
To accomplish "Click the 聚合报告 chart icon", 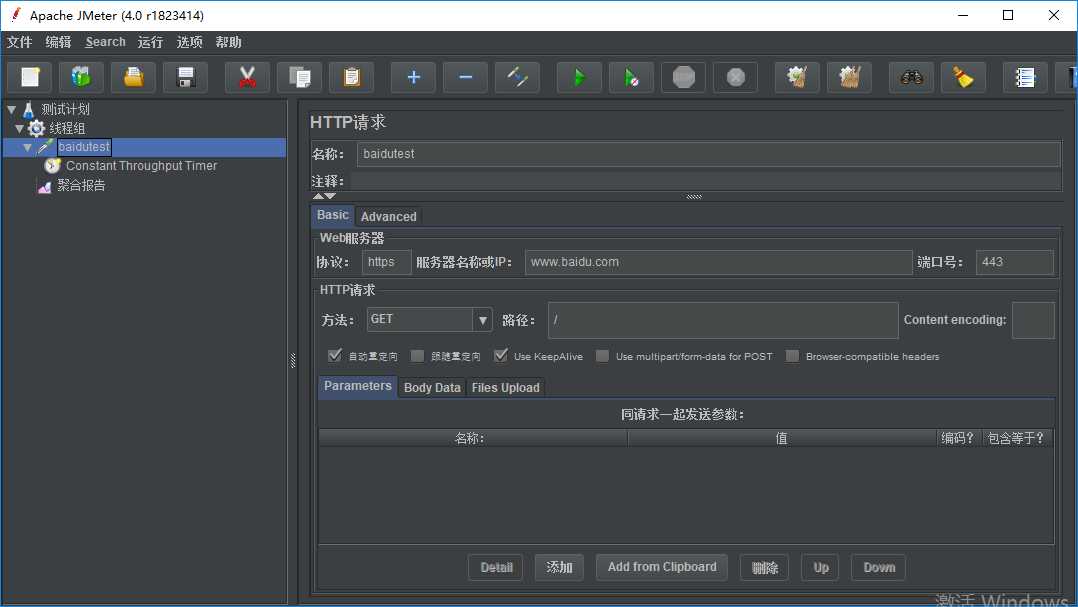I will point(45,186).
